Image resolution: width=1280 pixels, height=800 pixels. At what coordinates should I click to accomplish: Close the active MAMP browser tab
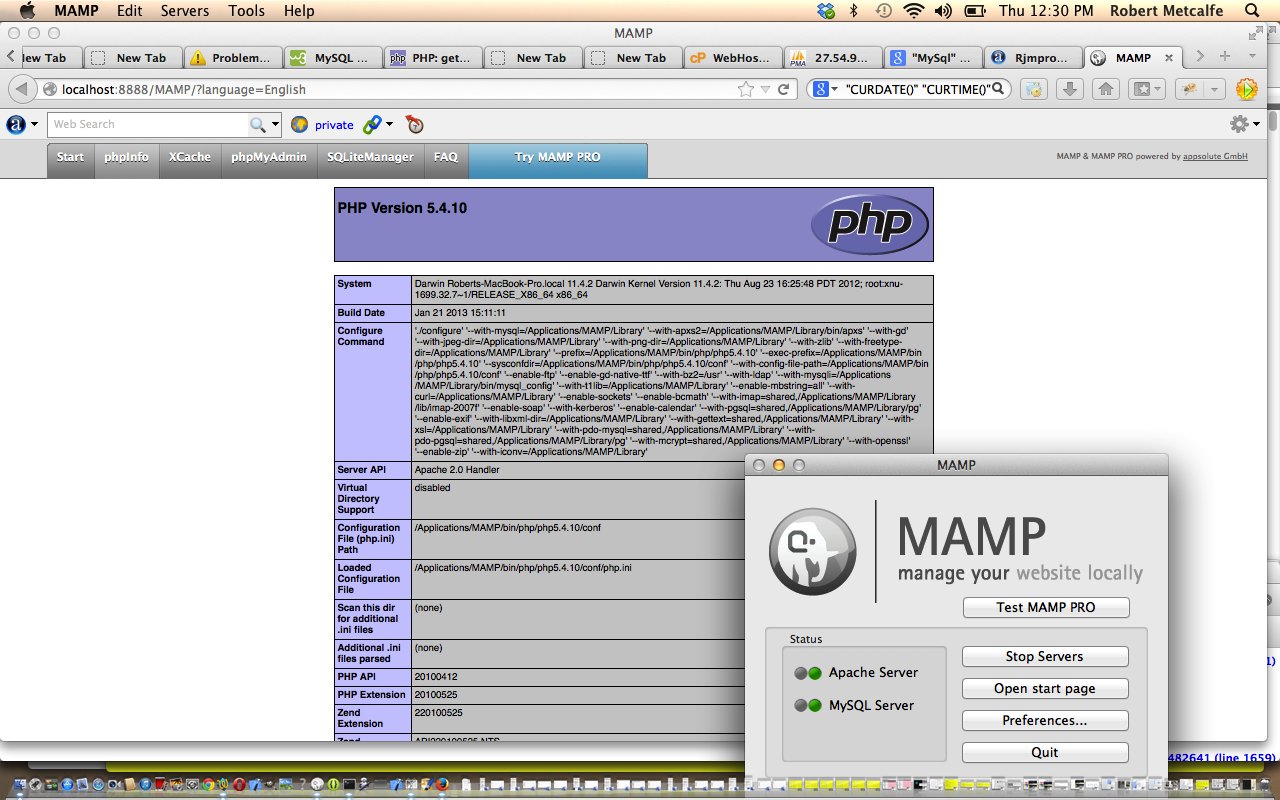click(x=1169, y=58)
